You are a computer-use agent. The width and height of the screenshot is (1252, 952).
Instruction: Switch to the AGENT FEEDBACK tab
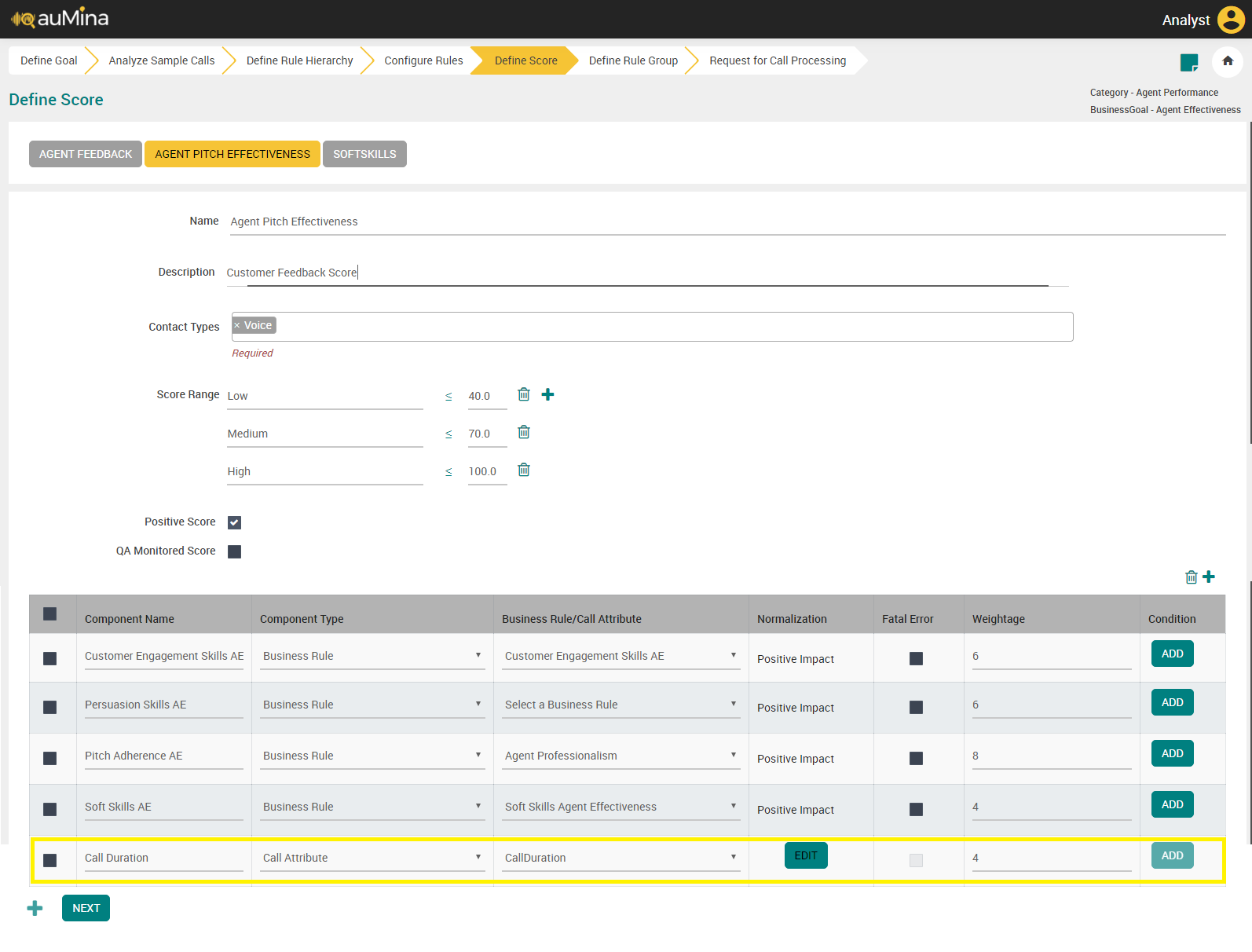86,154
